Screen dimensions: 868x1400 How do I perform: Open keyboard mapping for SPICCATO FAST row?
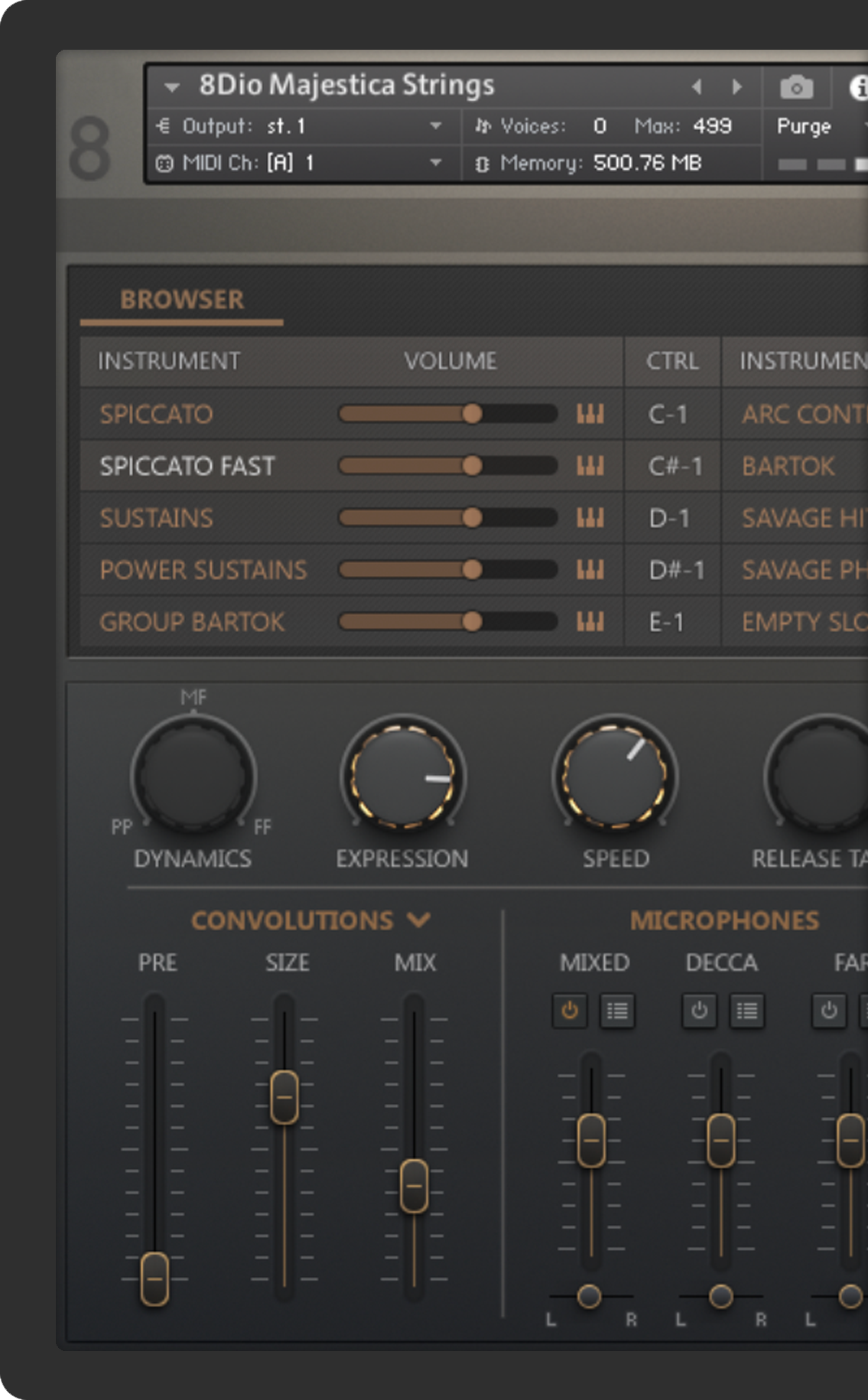[x=590, y=466]
